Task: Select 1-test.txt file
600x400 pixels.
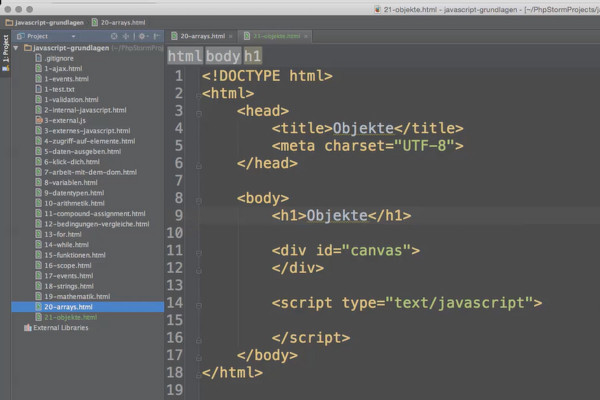Action: coord(59,89)
